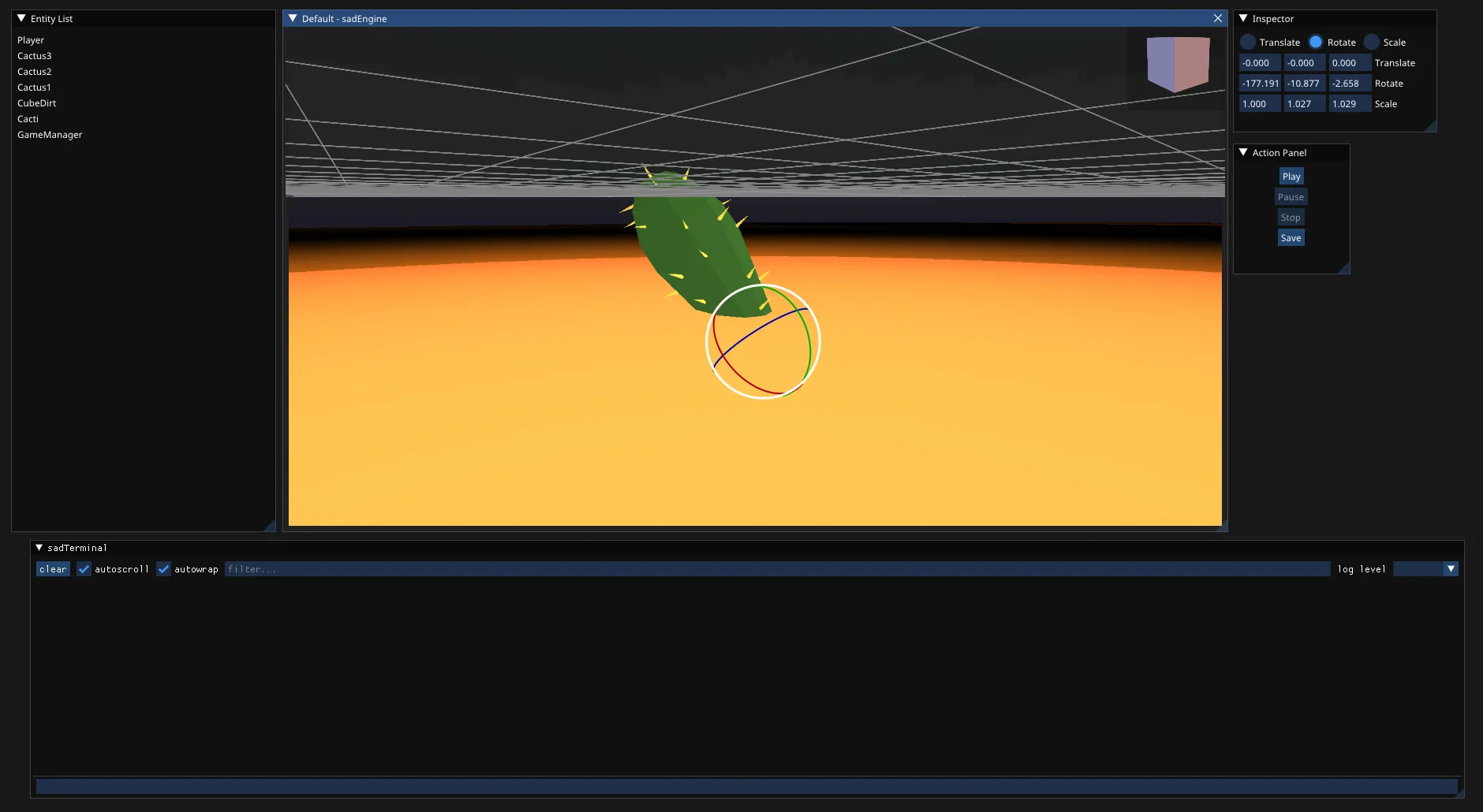The width and height of the screenshot is (1483, 812).
Task: Select the Player entity
Action: coord(31,40)
